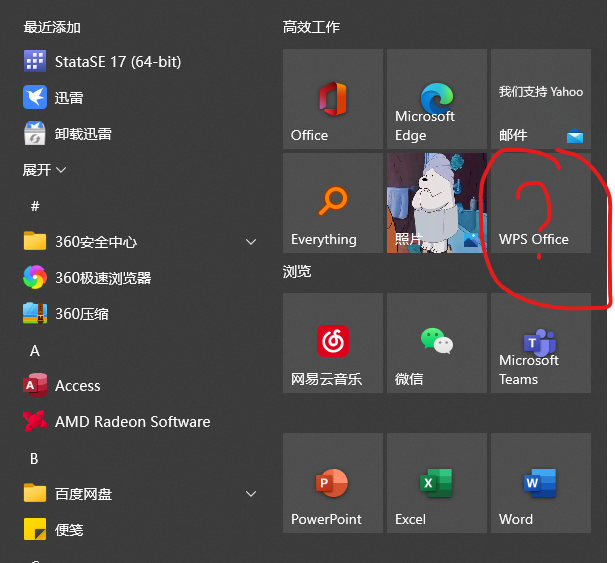Click the 最近添加 section heading
The height and width of the screenshot is (563, 615).
[52, 27]
